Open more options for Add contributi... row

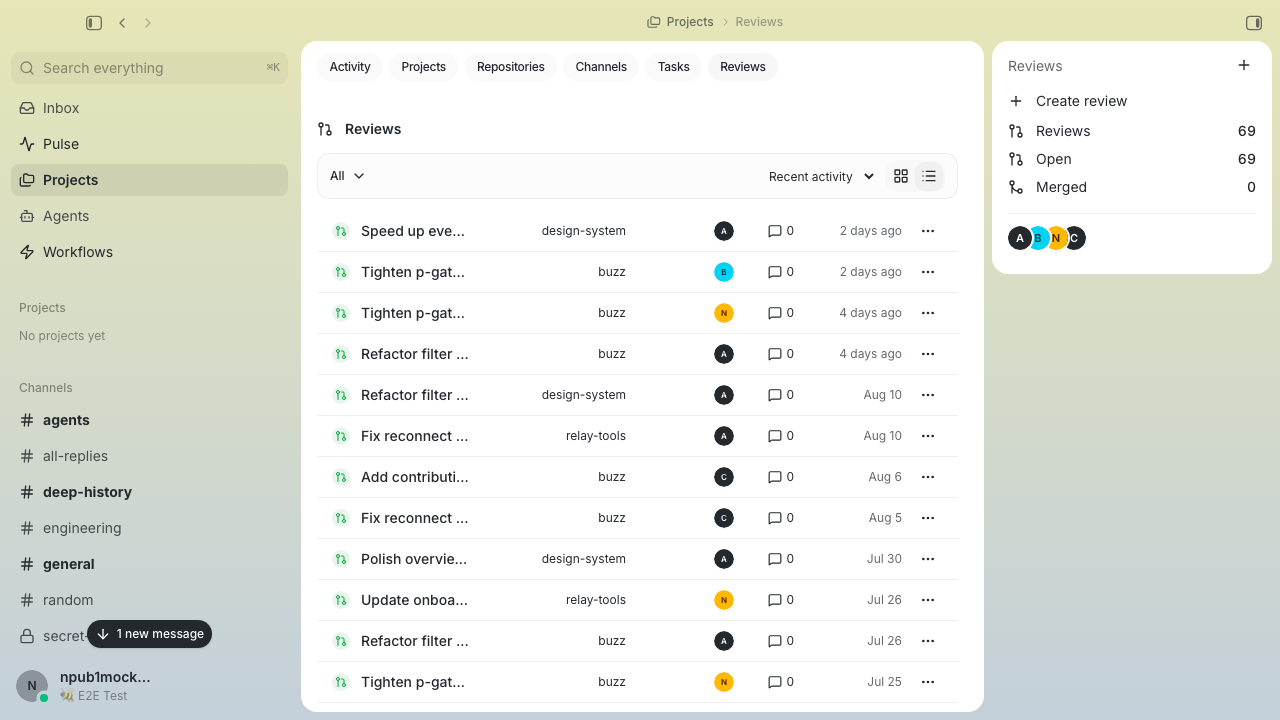[x=928, y=477]
